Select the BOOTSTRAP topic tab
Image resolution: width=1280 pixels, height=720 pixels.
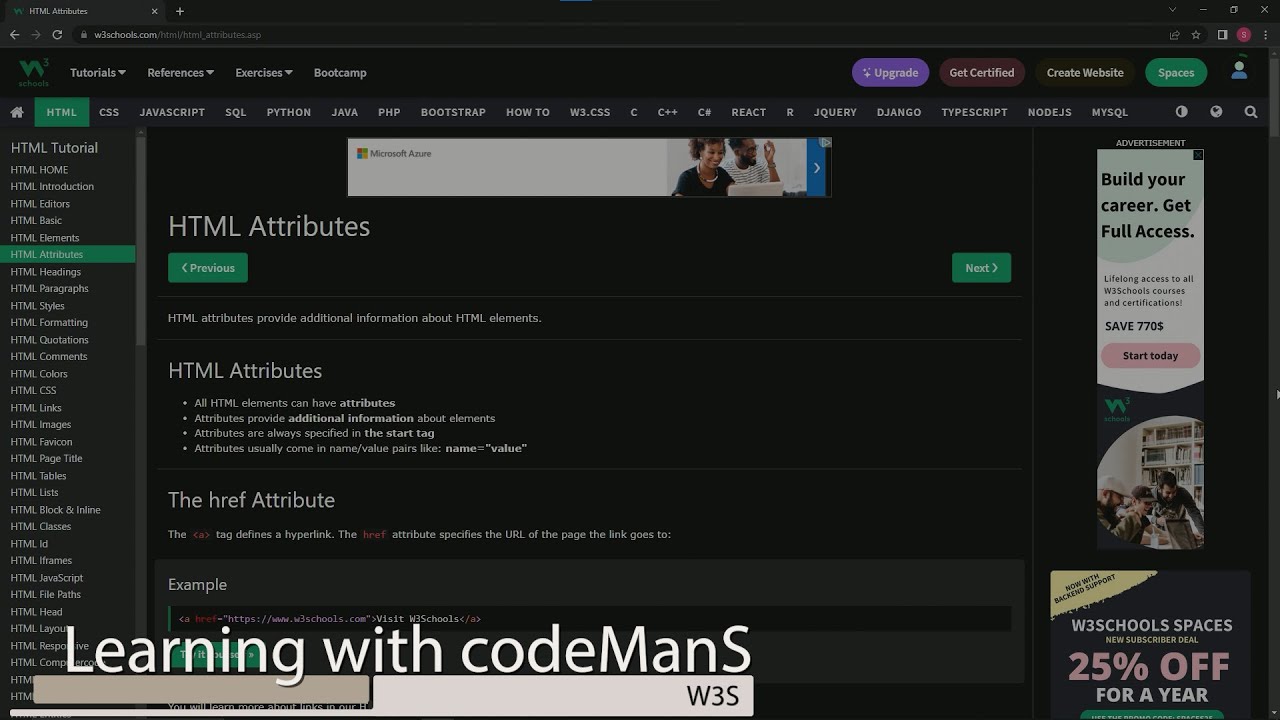(453, 112)
